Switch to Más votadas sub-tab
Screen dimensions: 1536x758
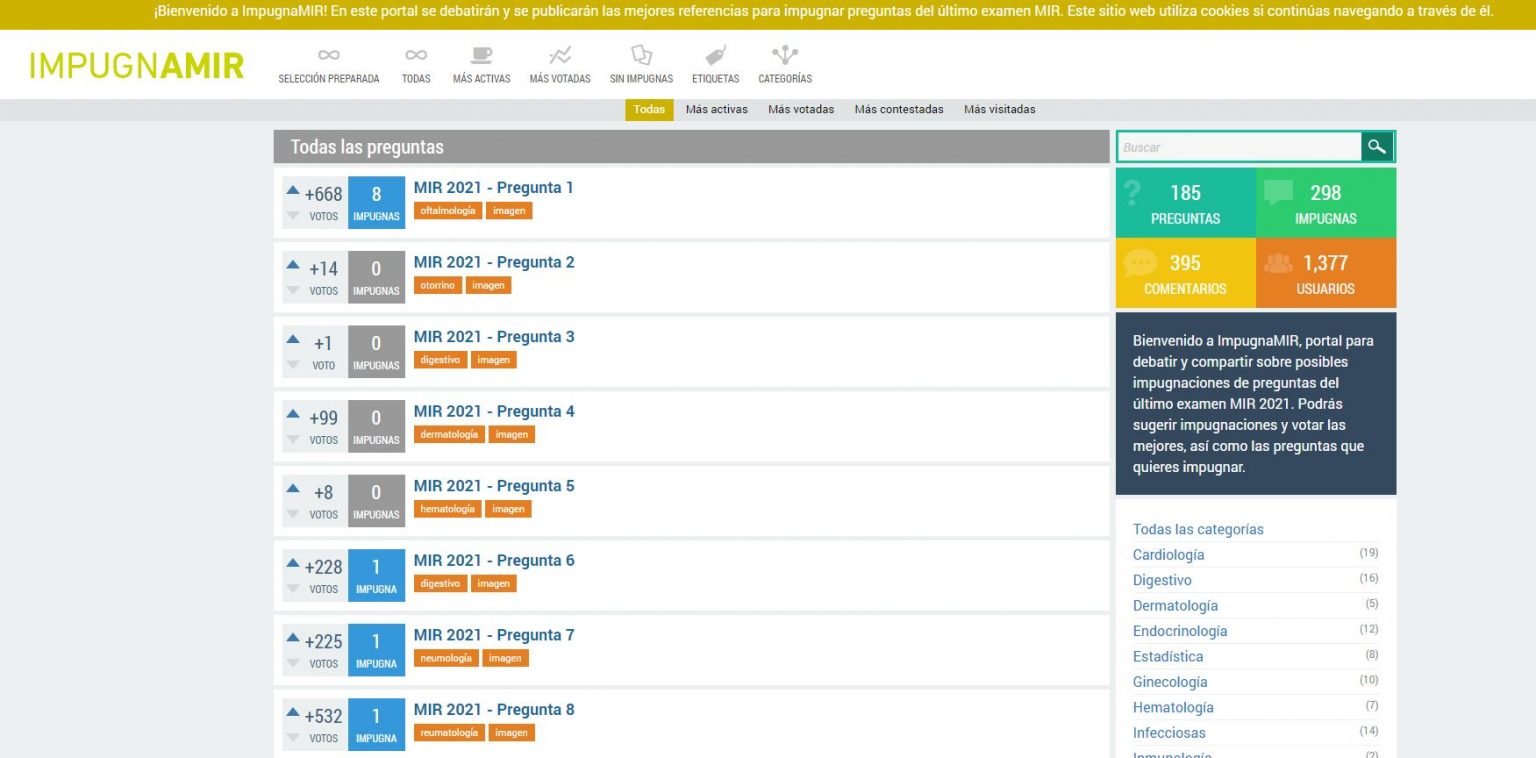pyautogui.click(x=801, y=110)
